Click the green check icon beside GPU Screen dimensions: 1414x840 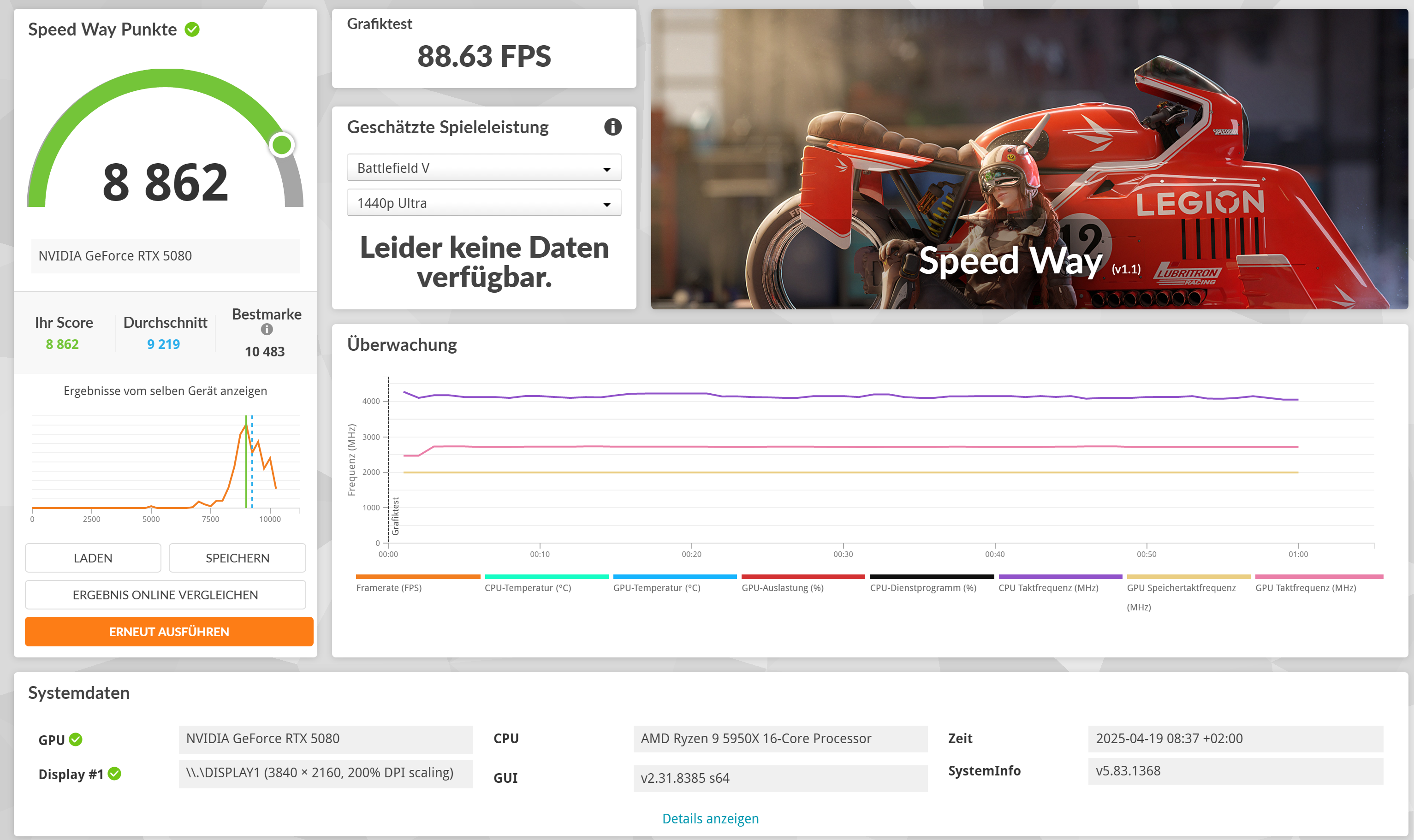click(x=76, y=739)
